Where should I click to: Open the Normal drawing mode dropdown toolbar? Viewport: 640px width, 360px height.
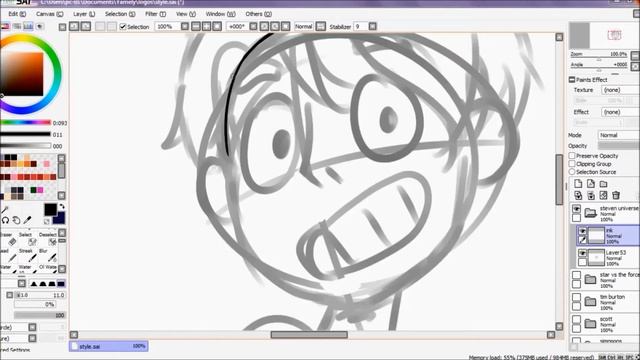[321, 27]
